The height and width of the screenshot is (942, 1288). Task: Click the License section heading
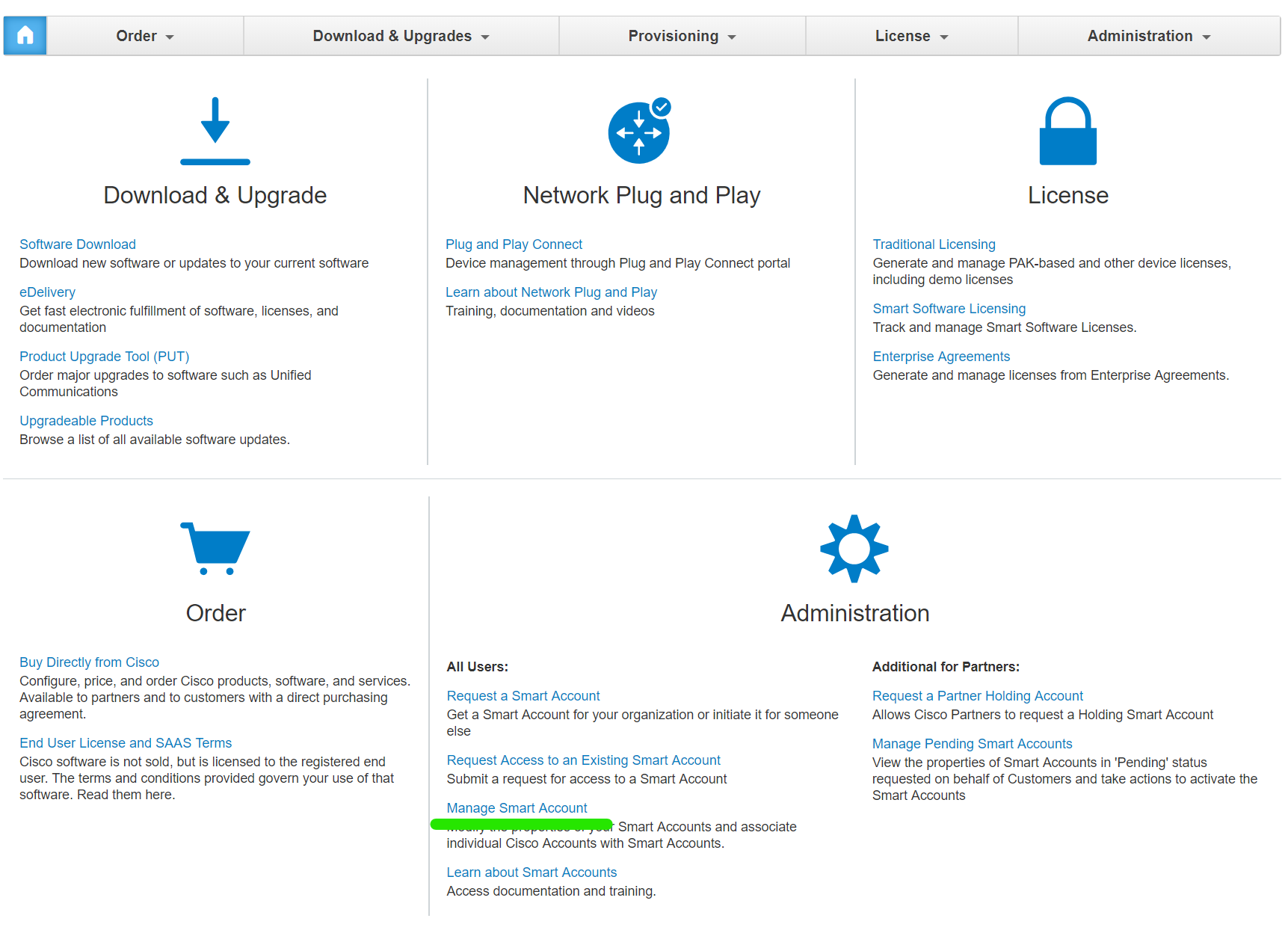1067,195
